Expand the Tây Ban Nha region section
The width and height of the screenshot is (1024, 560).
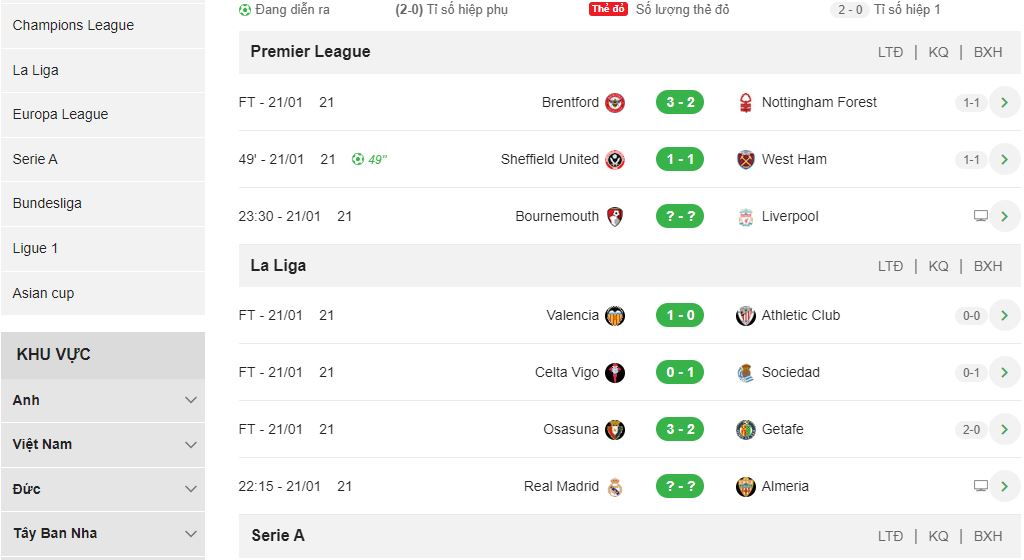click(x=191, y=533)
